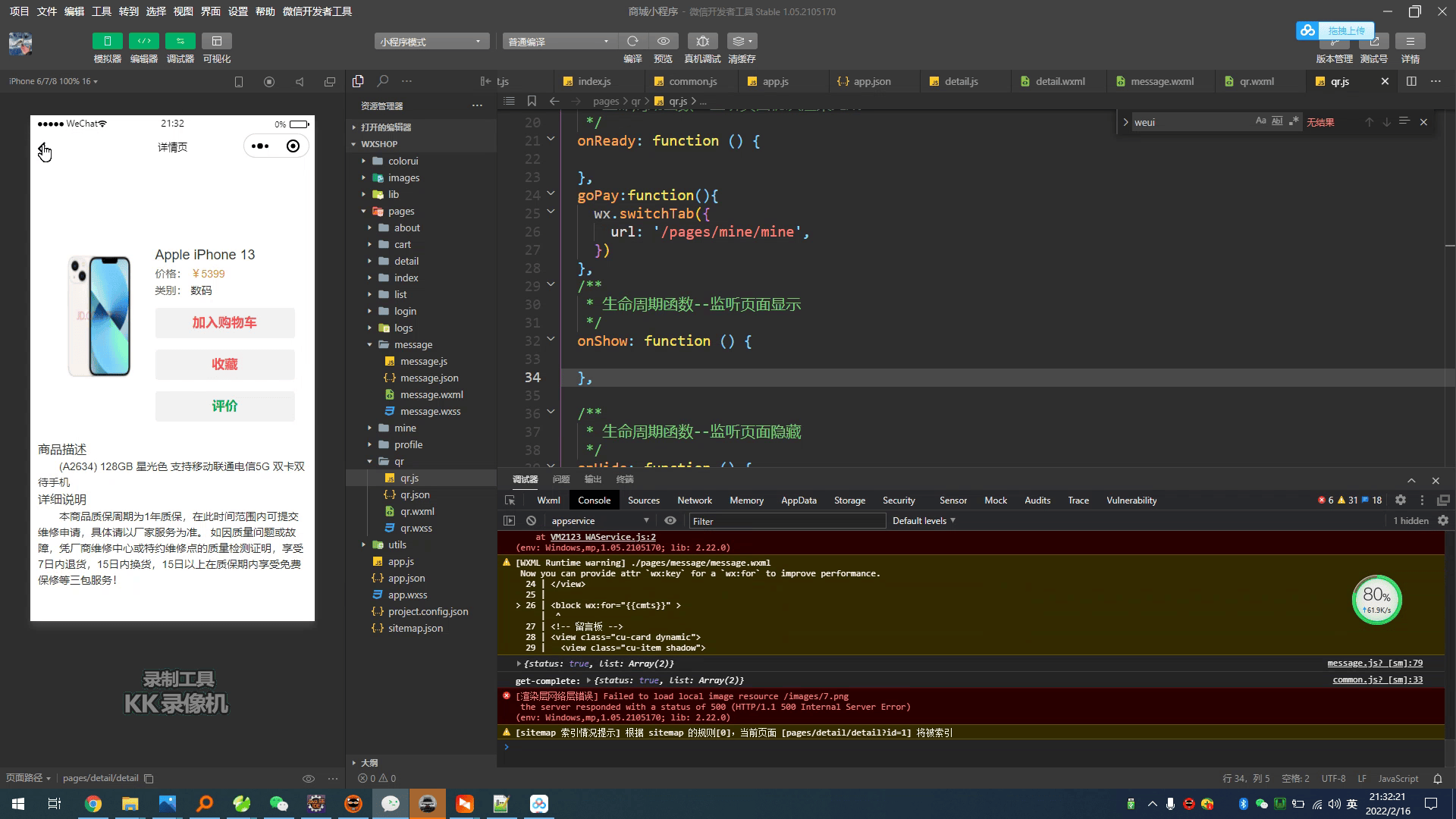
Task: Open the mini program capsule menu dots
Action: tap(260, 146)
